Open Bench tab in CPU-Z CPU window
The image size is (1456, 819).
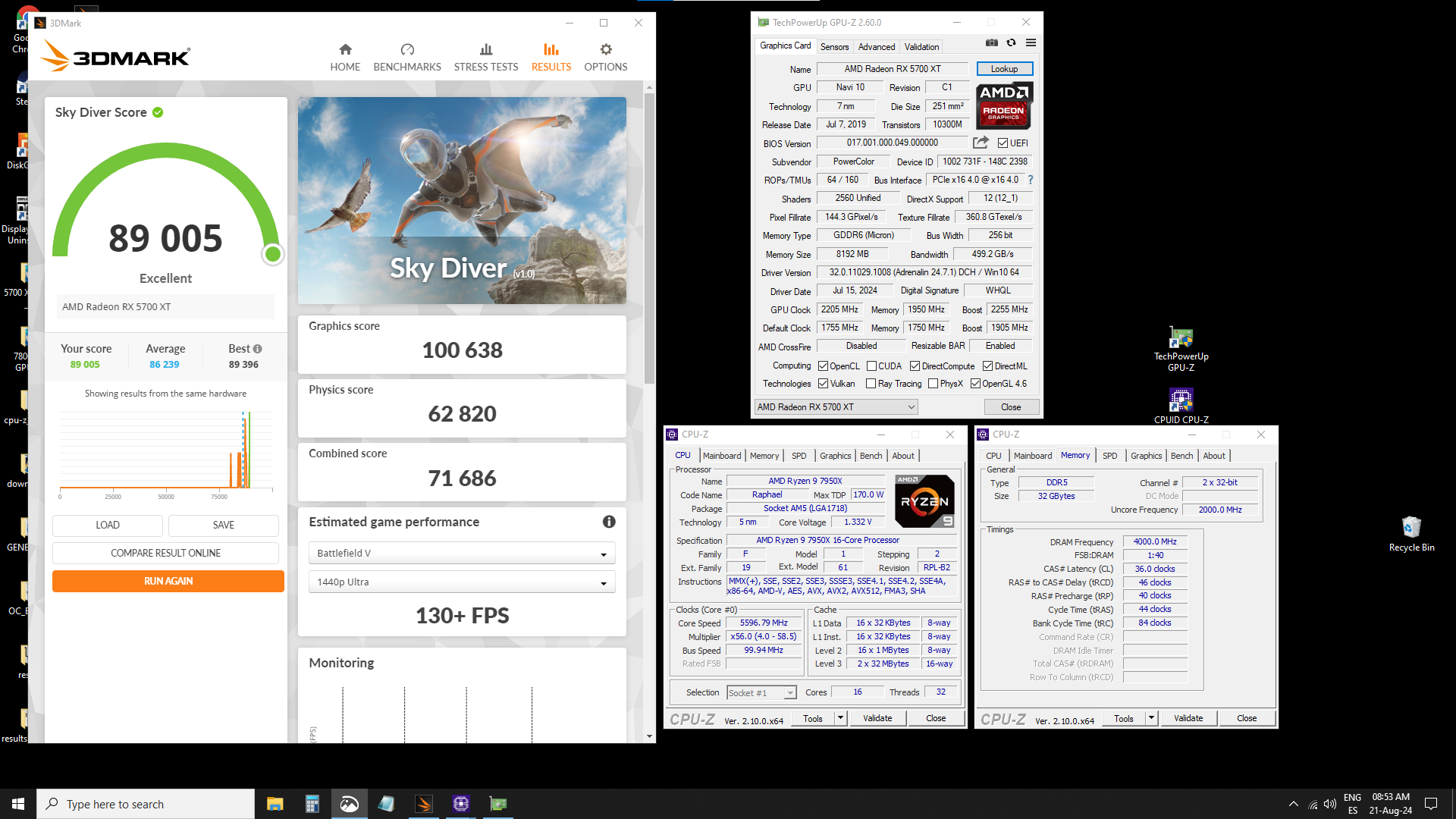pos(871,456)
